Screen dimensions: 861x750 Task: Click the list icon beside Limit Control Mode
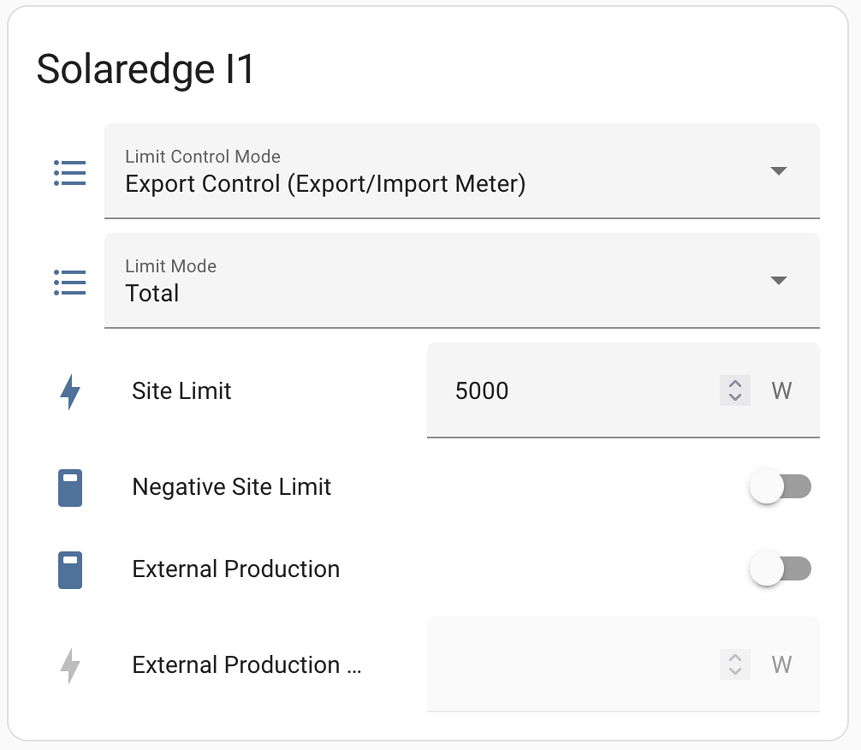(x=68, y=172)
